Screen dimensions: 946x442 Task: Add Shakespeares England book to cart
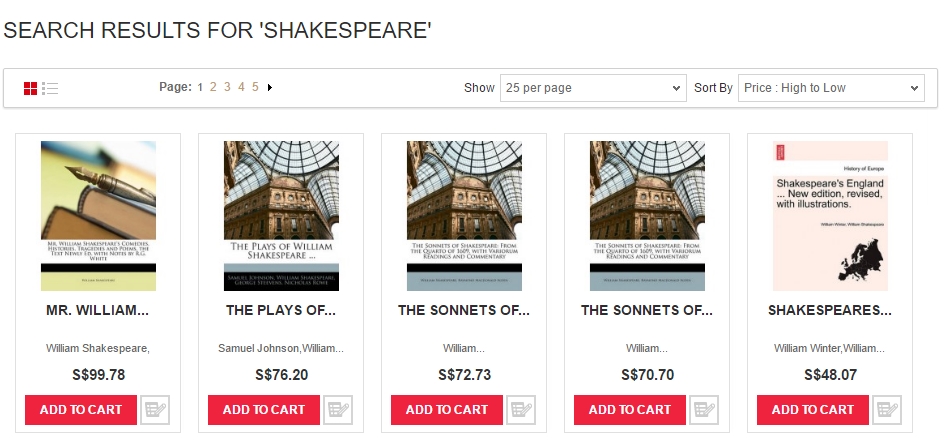(813, 410)
